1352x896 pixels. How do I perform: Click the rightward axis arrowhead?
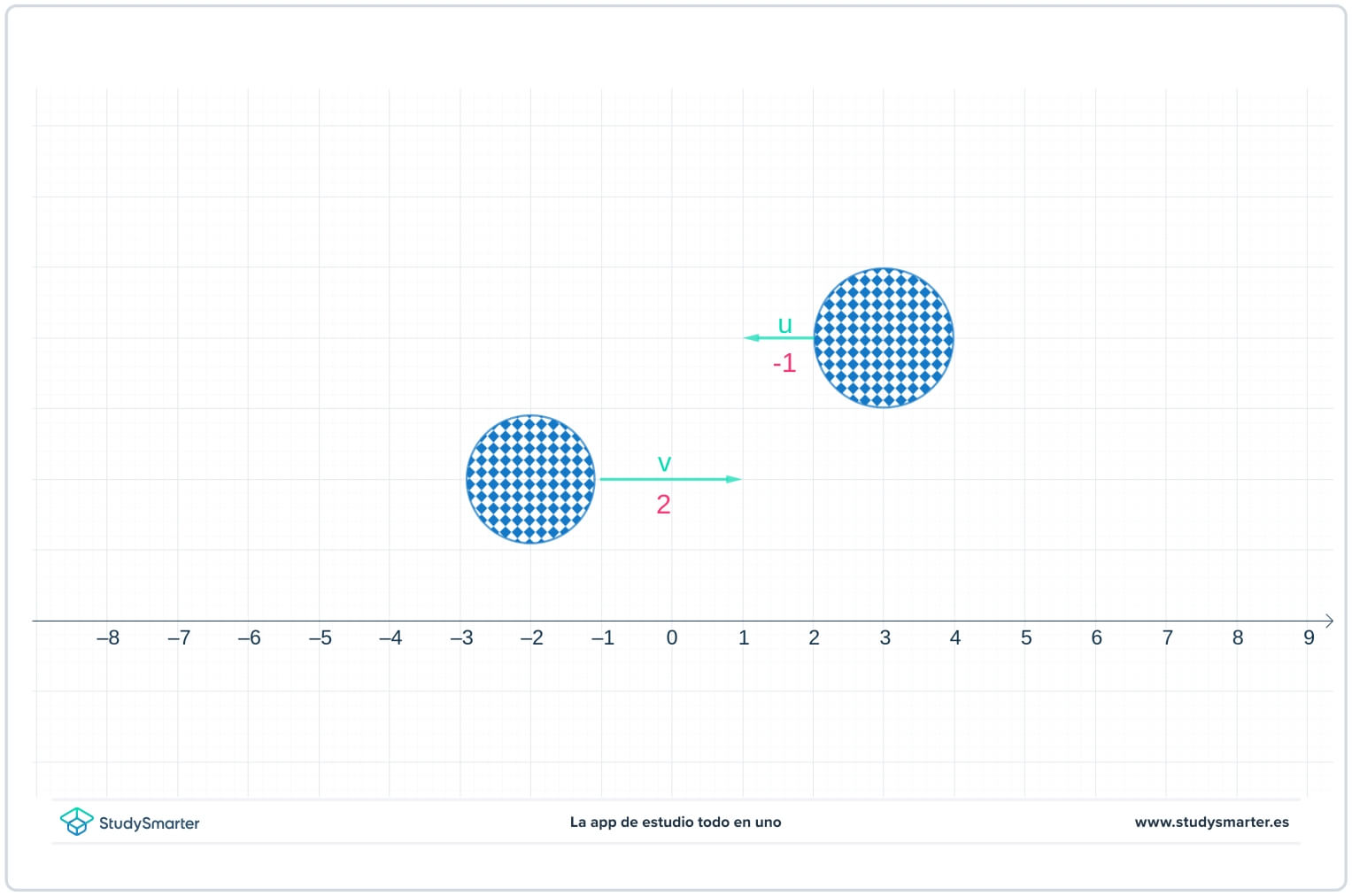point(1331,621)
